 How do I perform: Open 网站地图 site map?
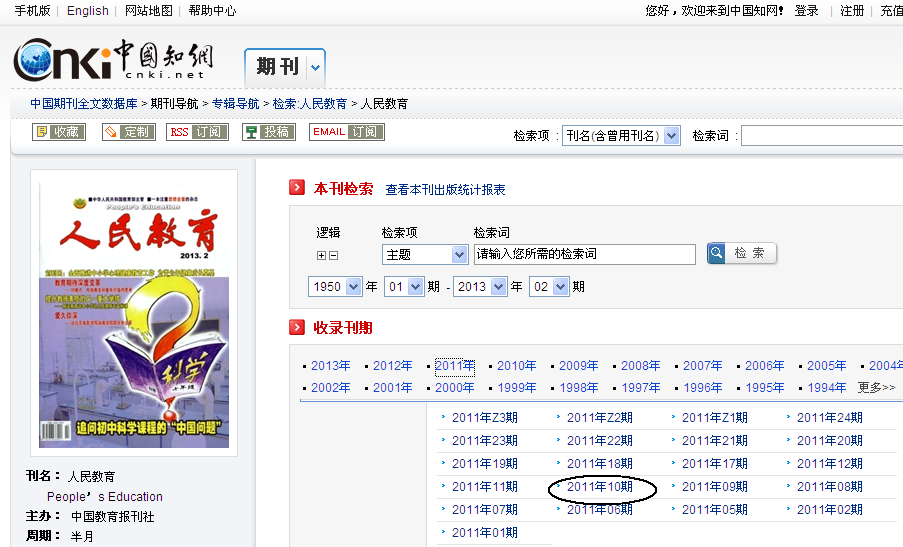[x=149, y=10]
